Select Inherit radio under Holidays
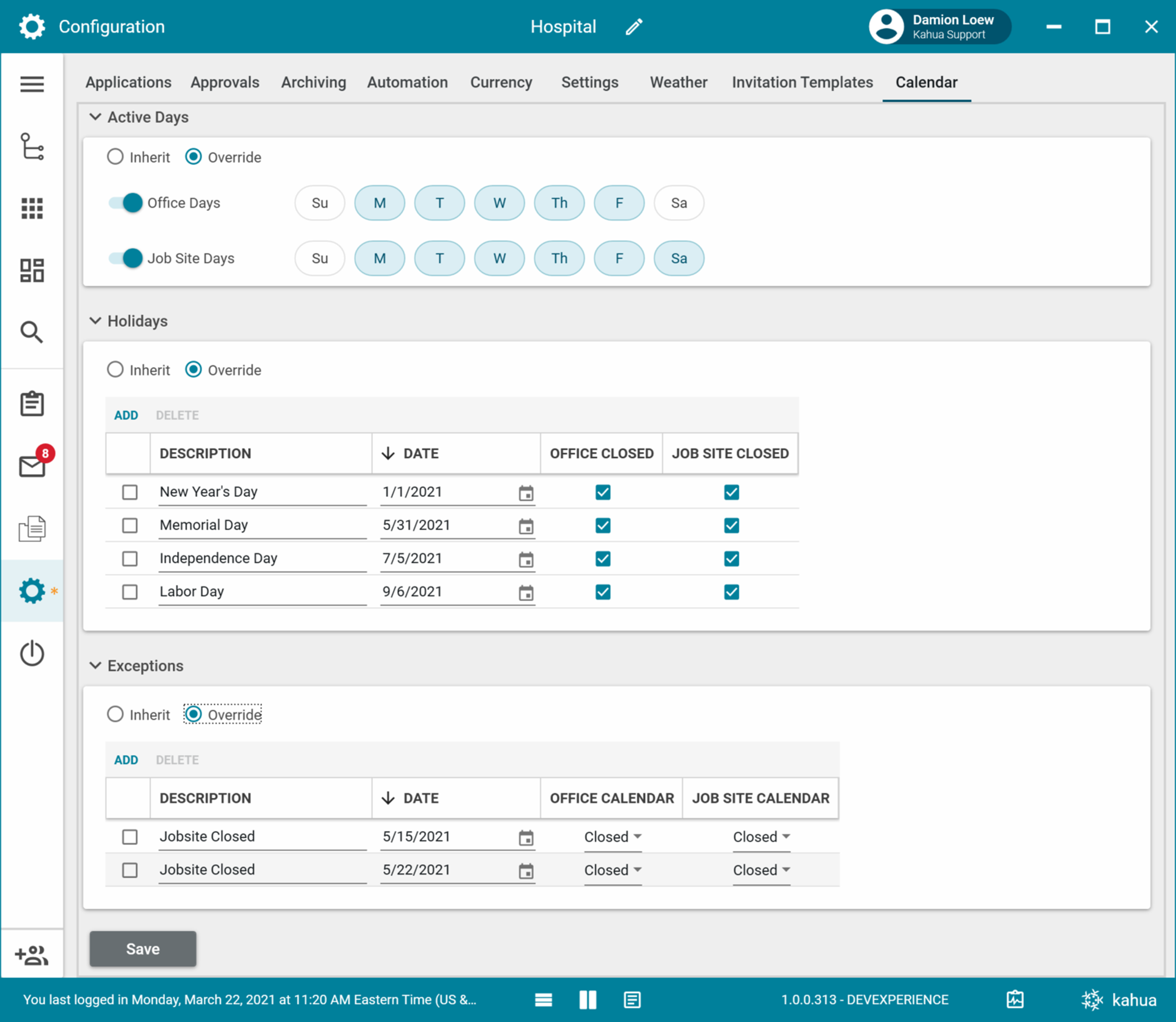This screenshot has width=1176, height=1022. click(x=115, y=370)
